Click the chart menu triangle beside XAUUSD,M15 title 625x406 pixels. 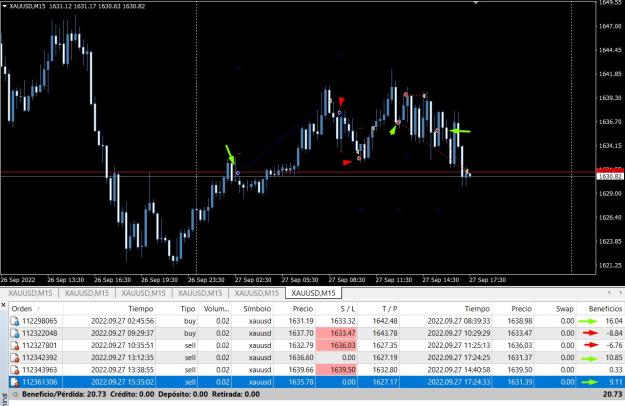pyautogui.click(x=5, y=6)
